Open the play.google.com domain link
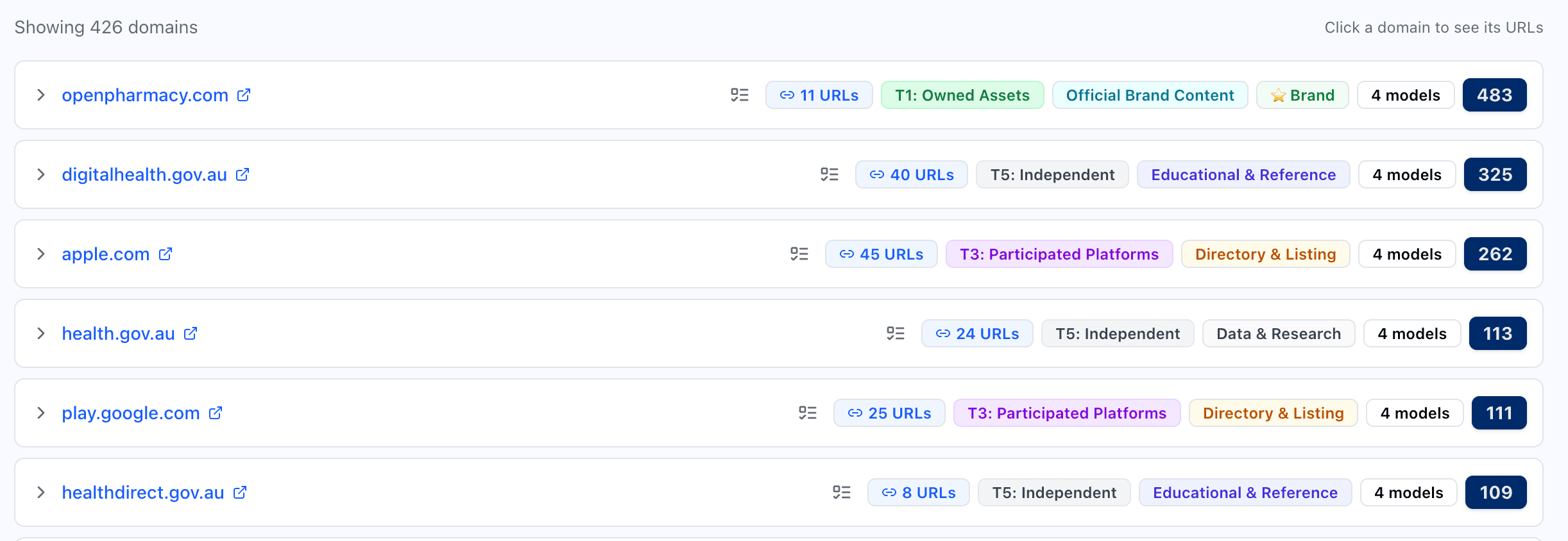The image size is (1568, 541). 131,413
